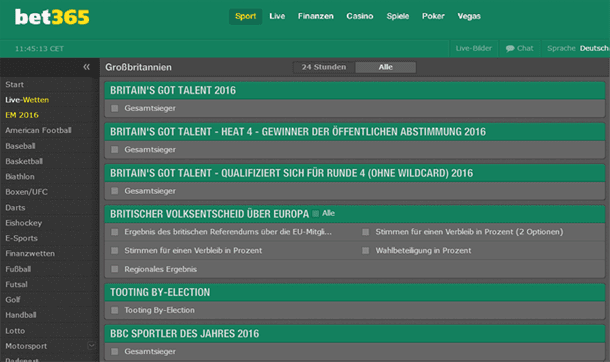Select the Alle time filter
This screenshot has width=610, height=362.
(386, 67)
